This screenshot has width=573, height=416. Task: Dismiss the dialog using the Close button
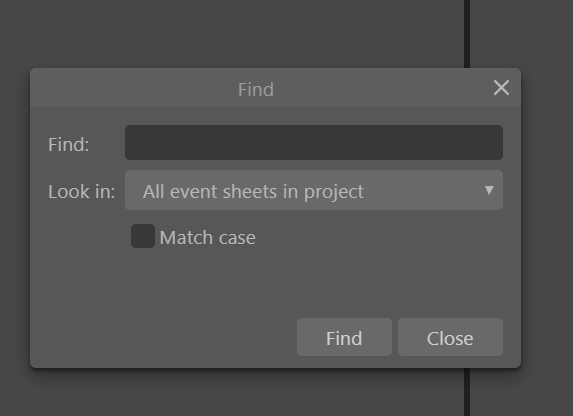[x=450, y=337]
